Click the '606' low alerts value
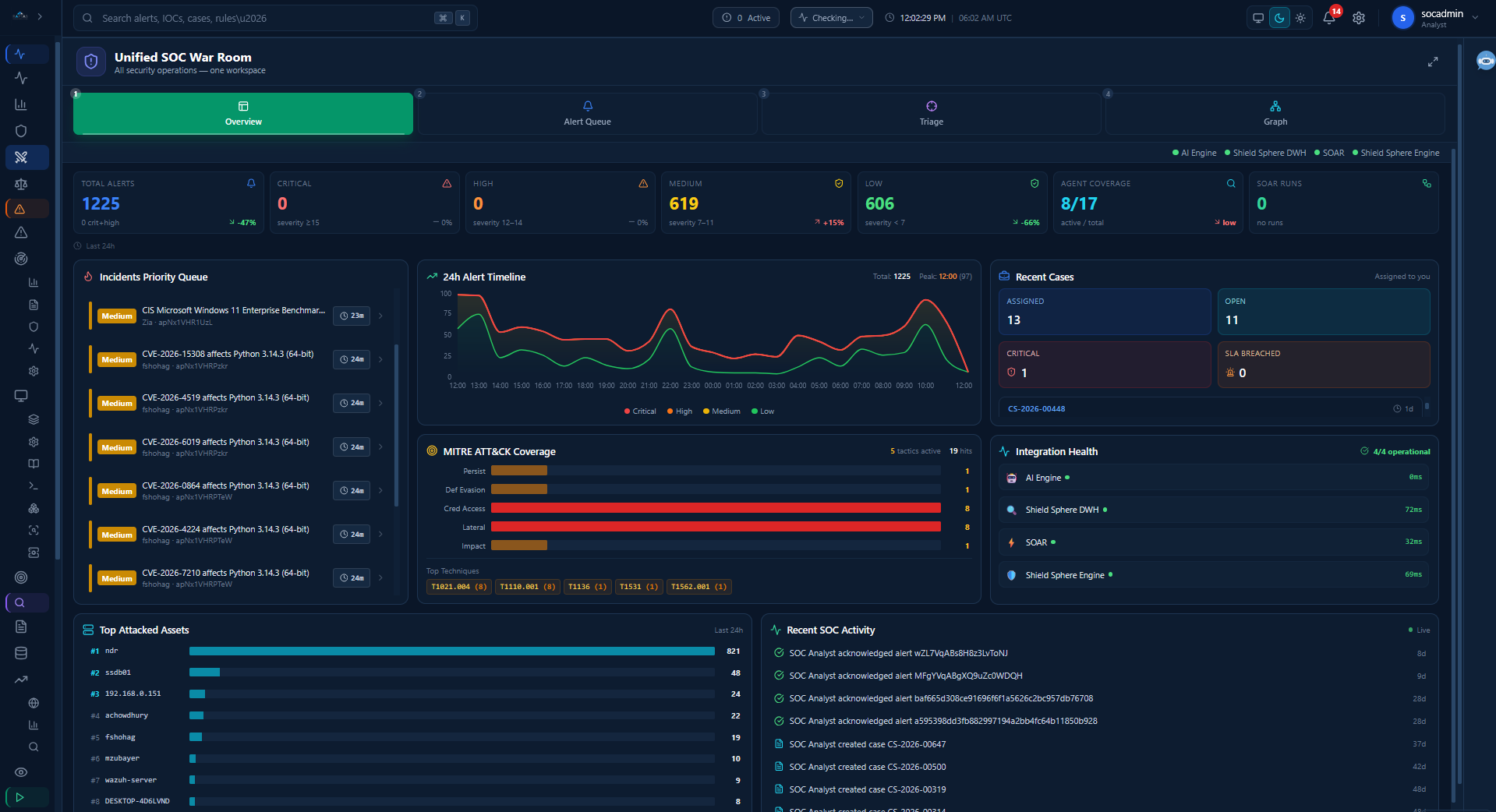Screen dimensions: 1496x812 (x=879, y=203)
